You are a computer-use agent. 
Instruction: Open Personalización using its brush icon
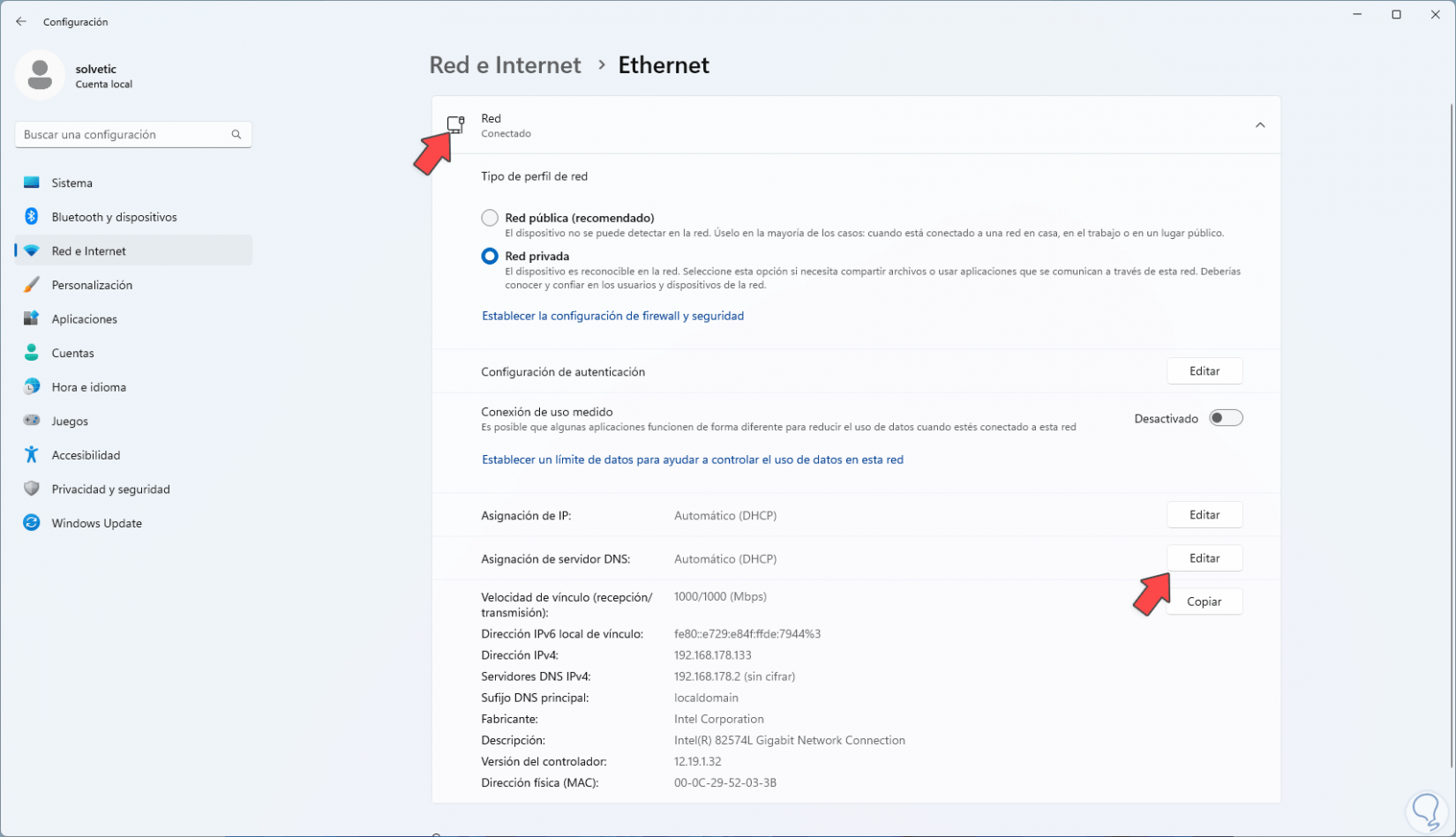(x=31, y=284)
